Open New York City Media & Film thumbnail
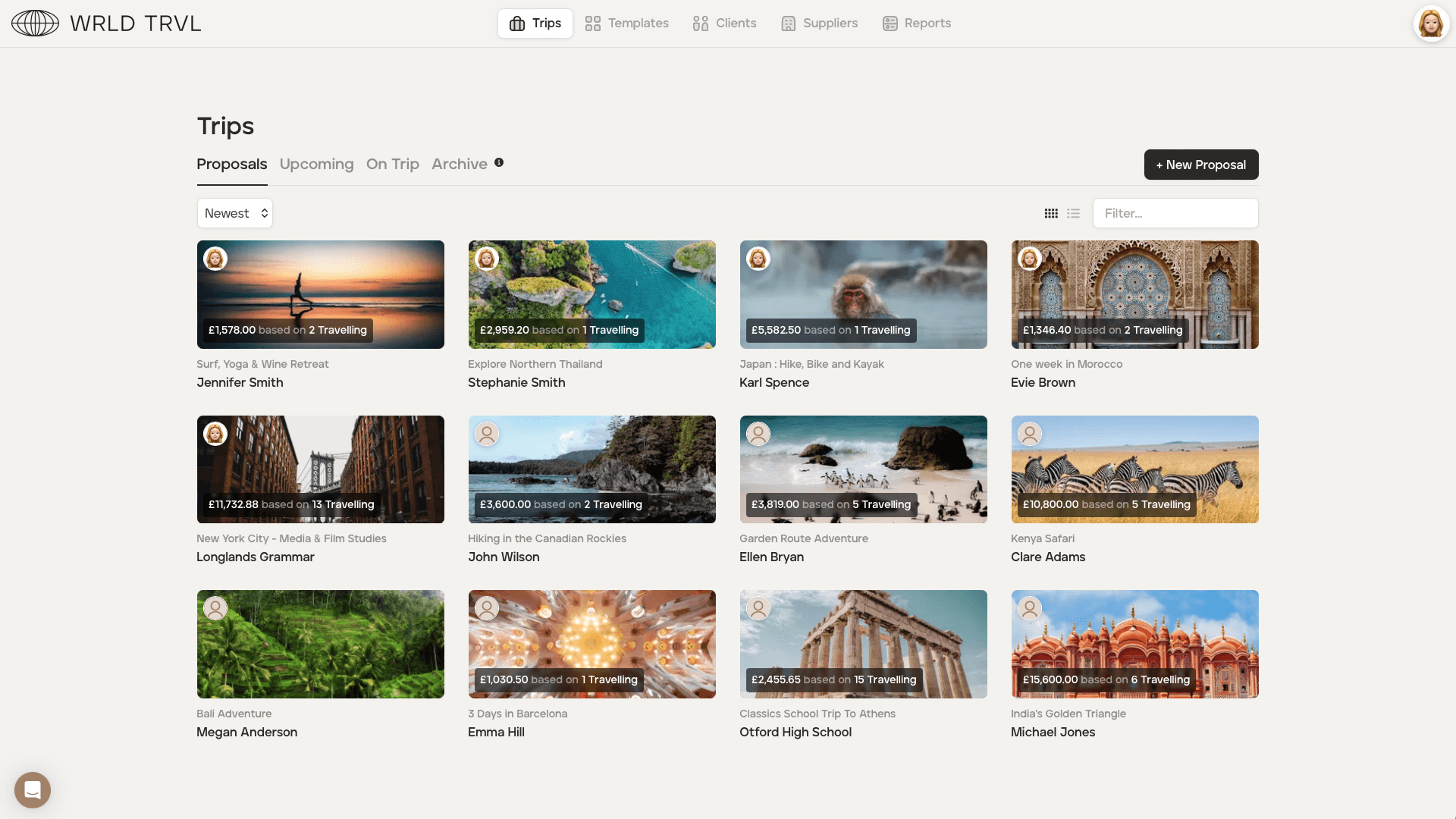Viewport: 1456px width, 819px height. [321, 469]
